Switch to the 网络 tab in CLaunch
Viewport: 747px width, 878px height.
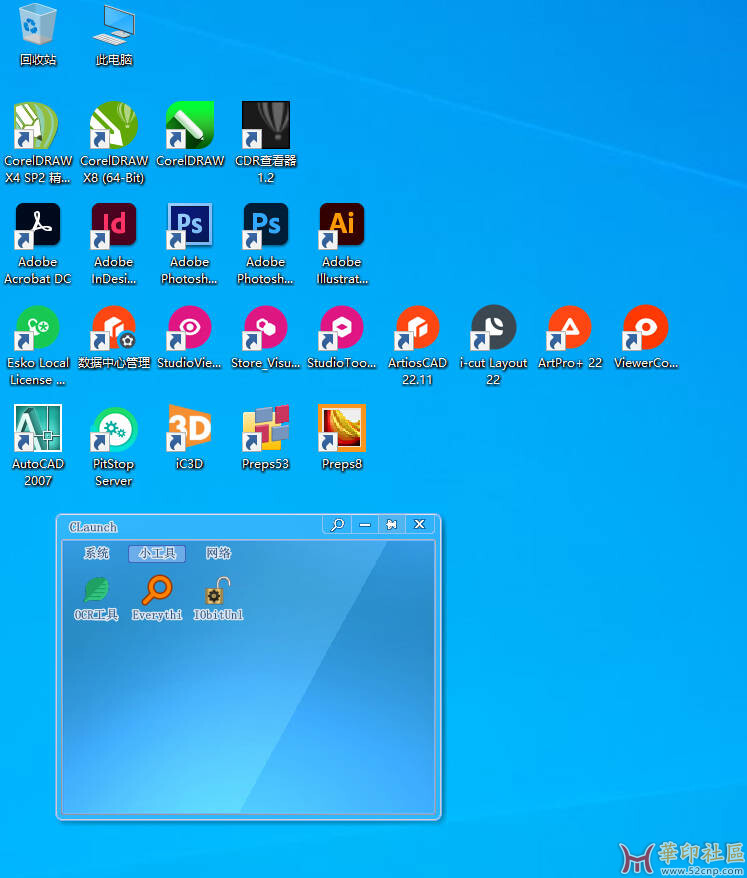click(x=218, y=553)
